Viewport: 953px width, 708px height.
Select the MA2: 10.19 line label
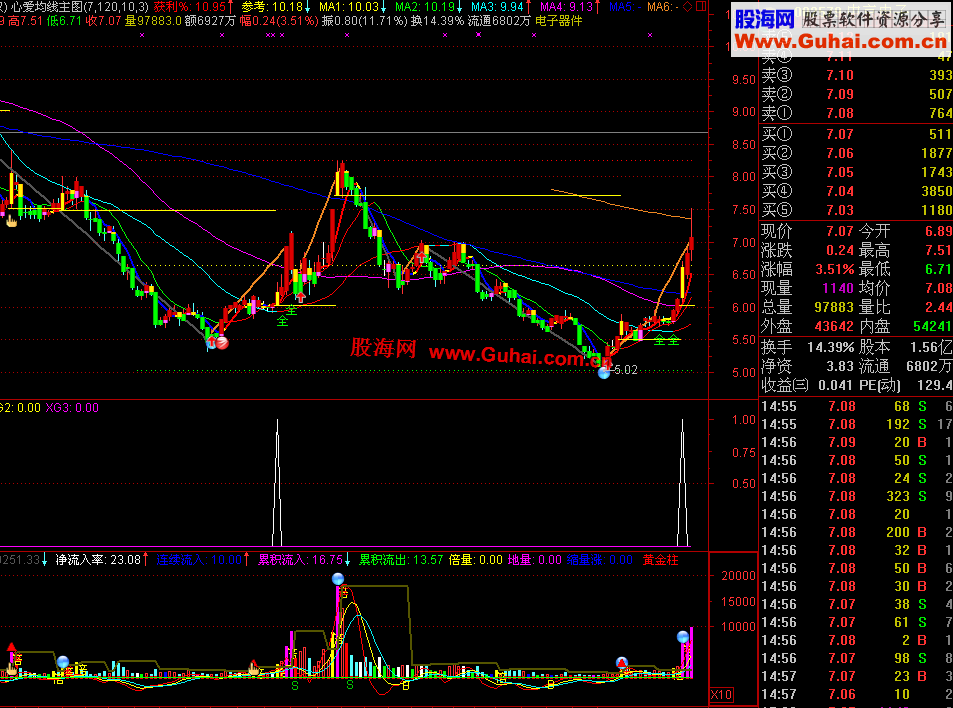[425, 7]
